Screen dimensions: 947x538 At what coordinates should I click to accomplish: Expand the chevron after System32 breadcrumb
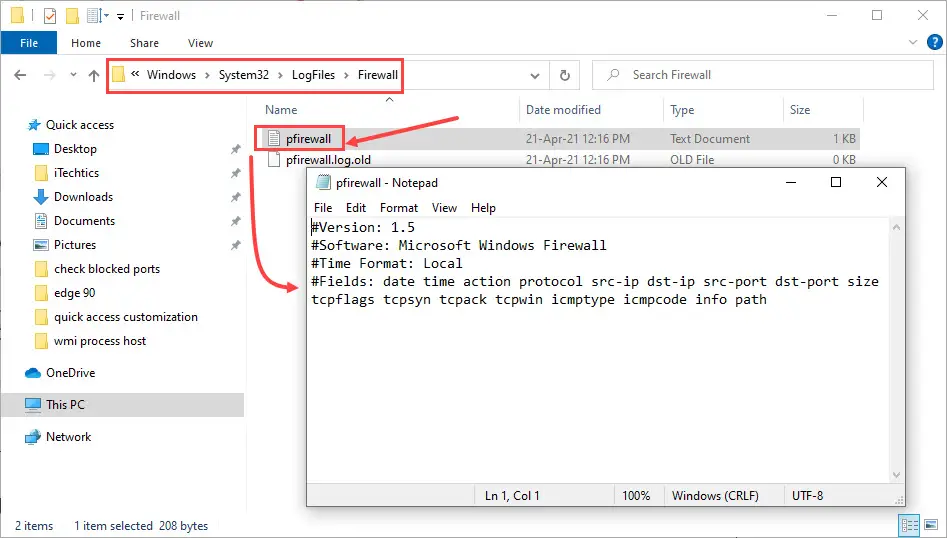[280, 75]
